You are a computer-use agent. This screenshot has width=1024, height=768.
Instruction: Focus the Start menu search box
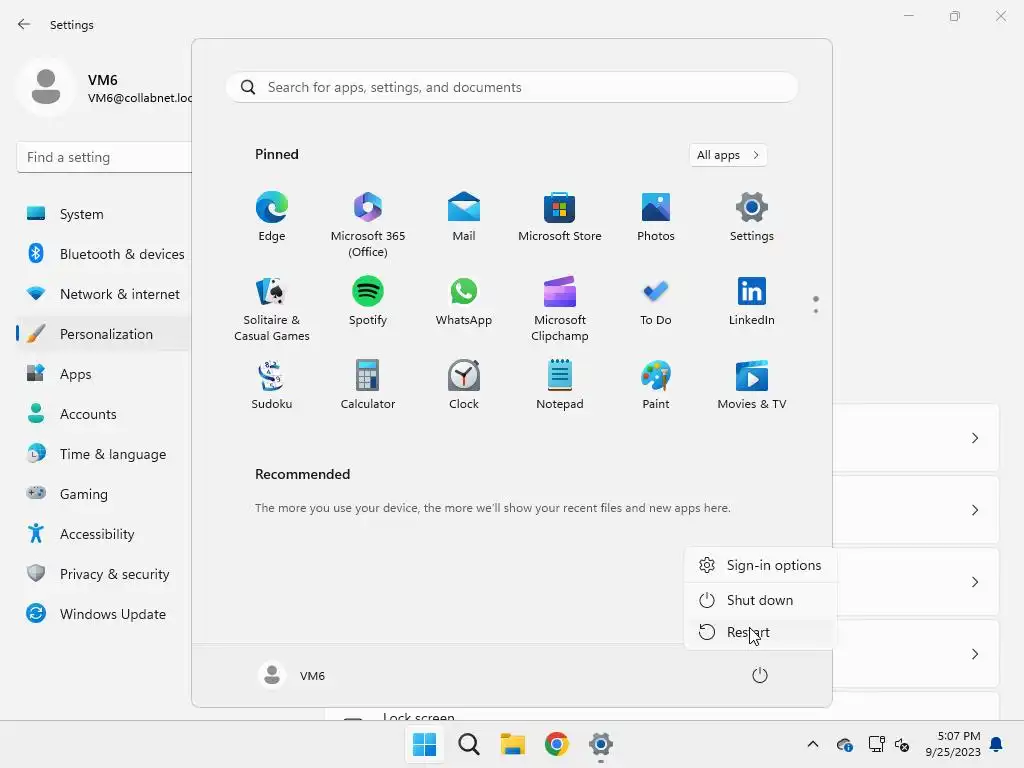512,88
